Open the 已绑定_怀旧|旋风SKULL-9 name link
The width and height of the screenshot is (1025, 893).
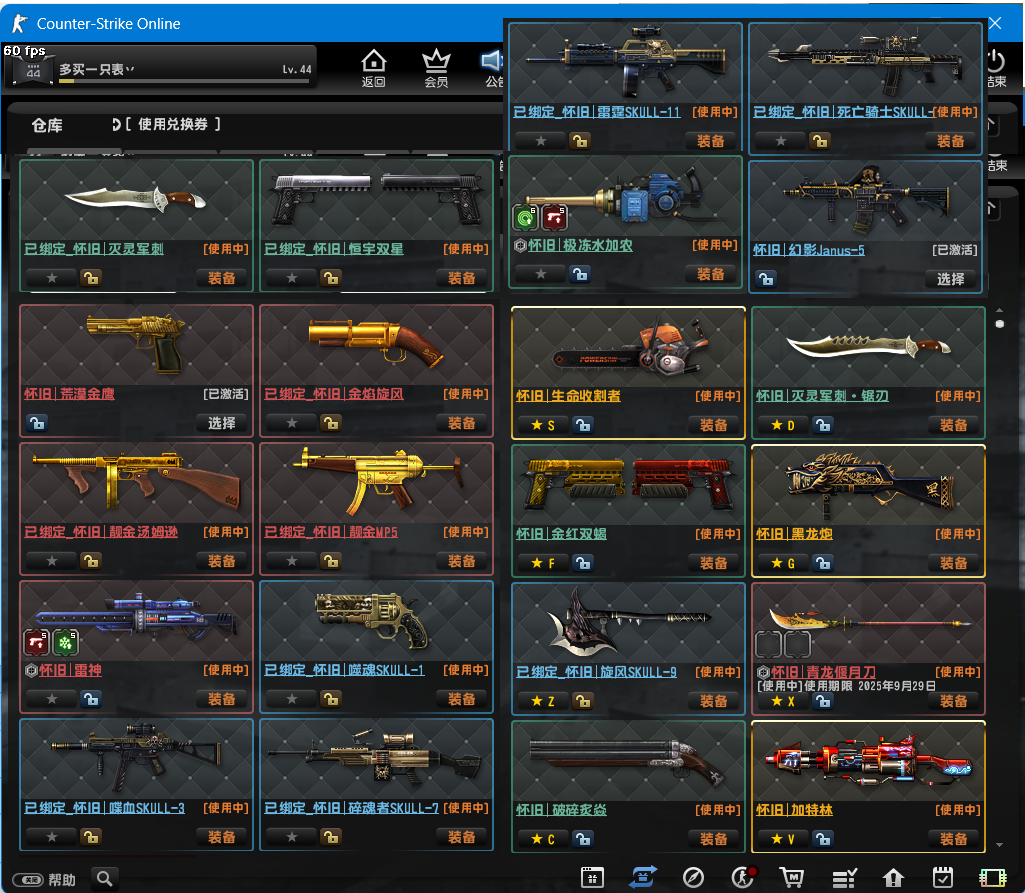pyautogui.click(x=596, y=672)
